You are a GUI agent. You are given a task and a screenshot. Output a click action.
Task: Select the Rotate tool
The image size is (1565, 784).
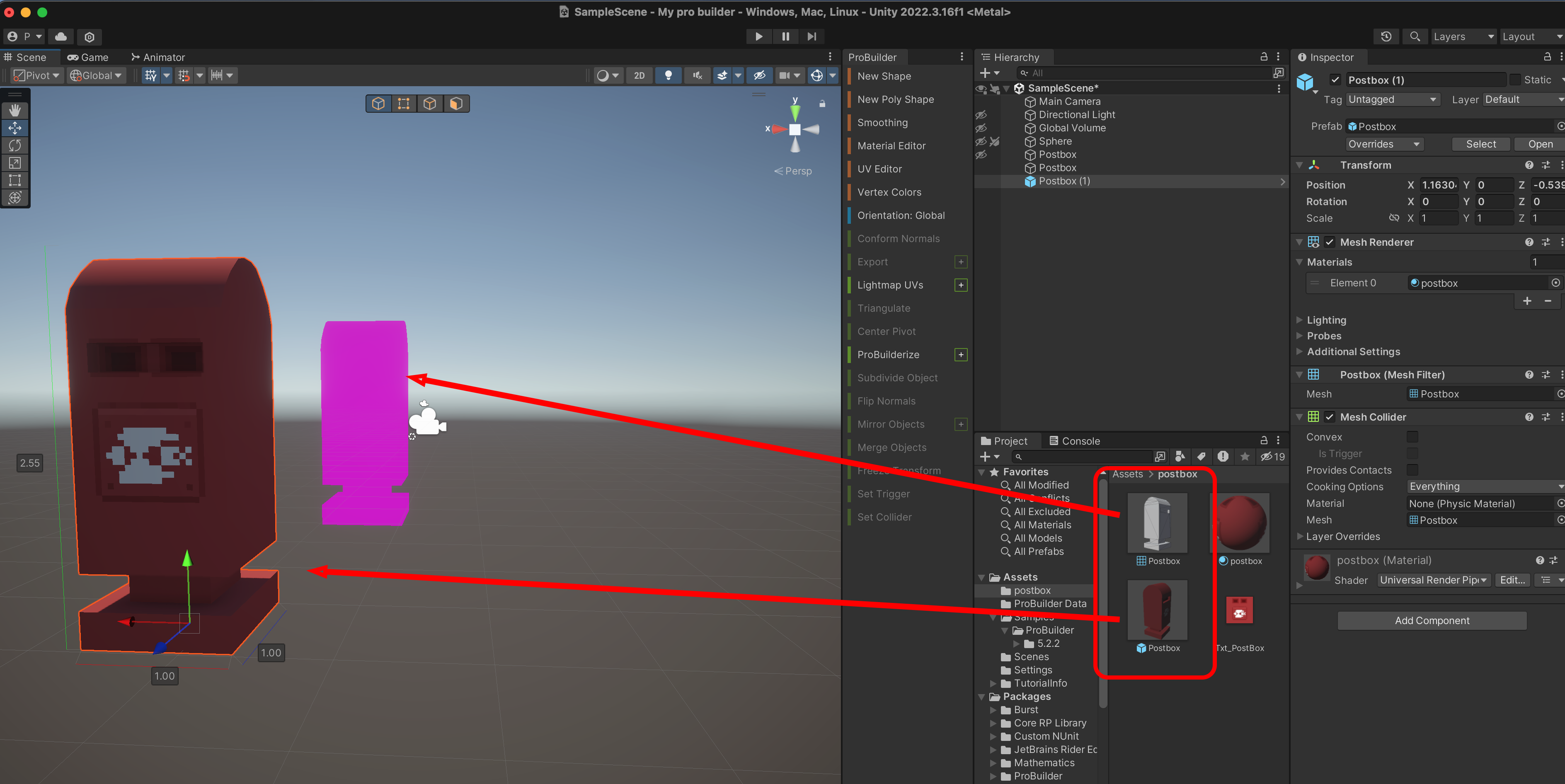(15, 145)
